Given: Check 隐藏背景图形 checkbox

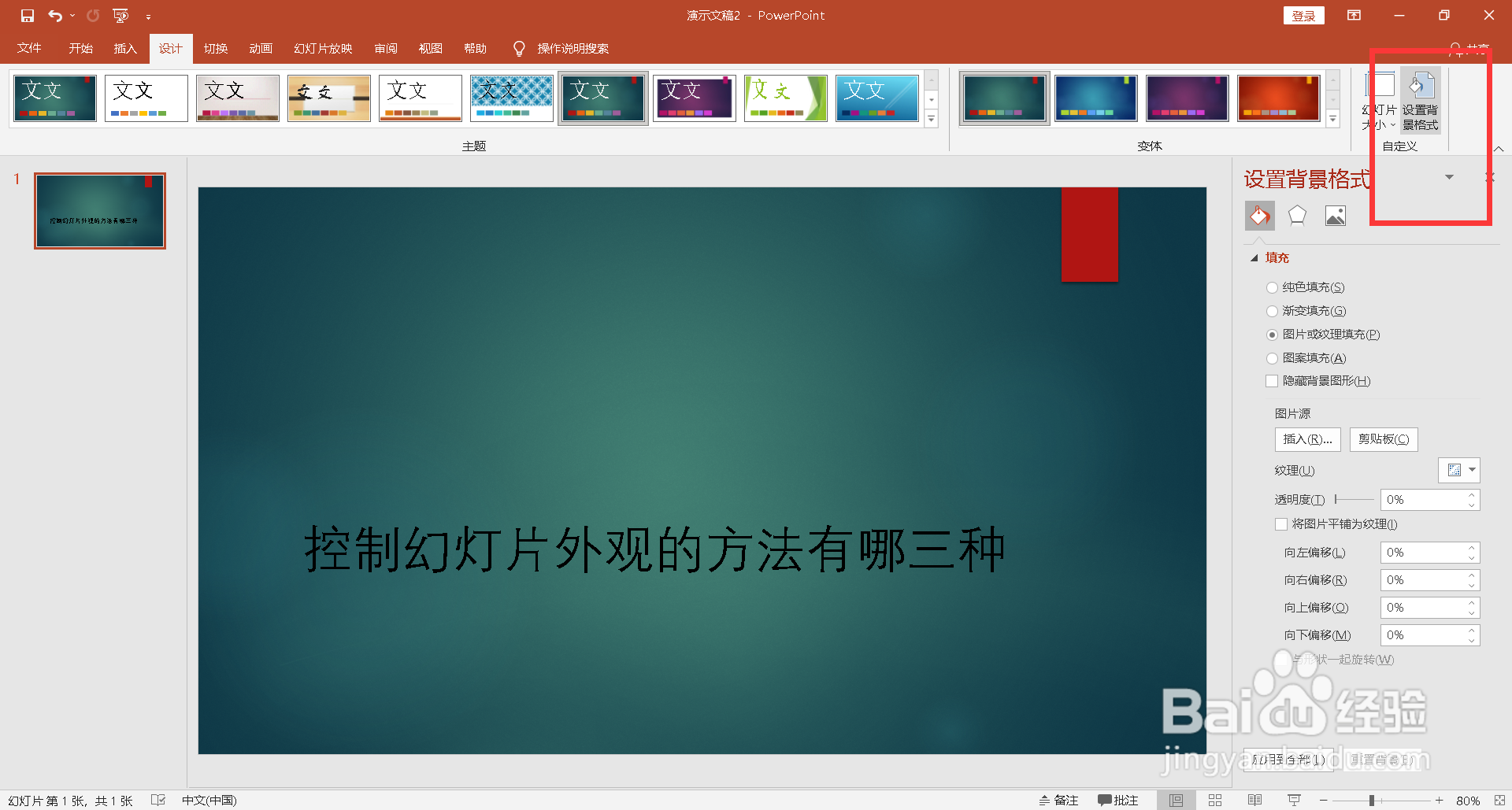Looking at the screenshot, I should tap(1272, 381).
